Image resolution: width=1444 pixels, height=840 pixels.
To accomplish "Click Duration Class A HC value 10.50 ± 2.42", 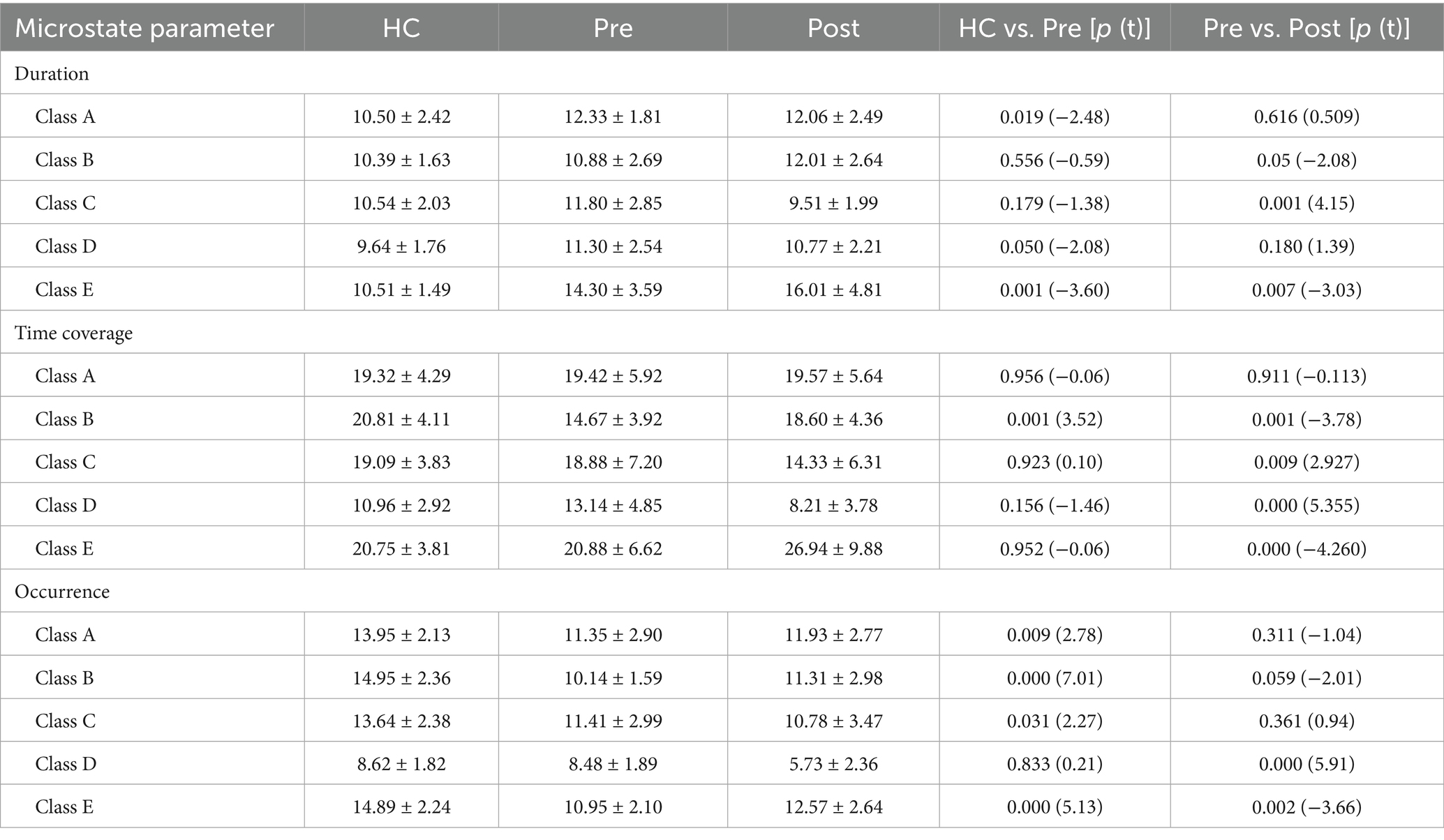I will click(401, 117).
